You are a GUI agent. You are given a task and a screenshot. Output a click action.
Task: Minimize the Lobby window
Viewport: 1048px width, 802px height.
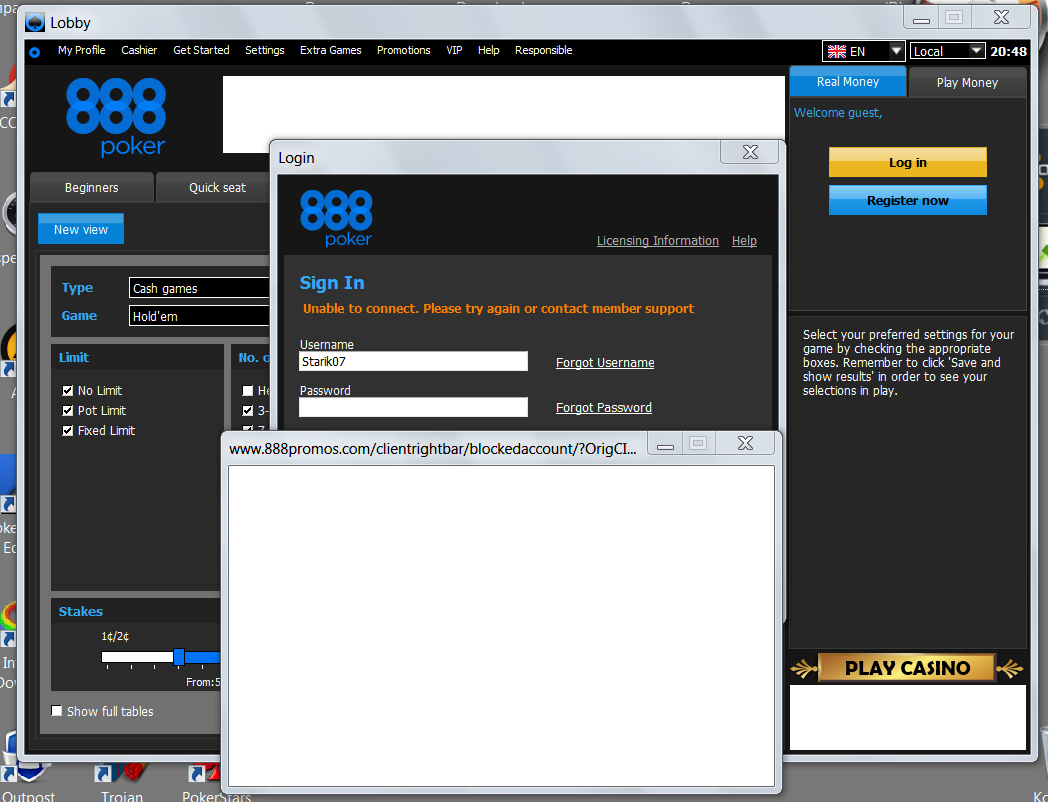922,18
